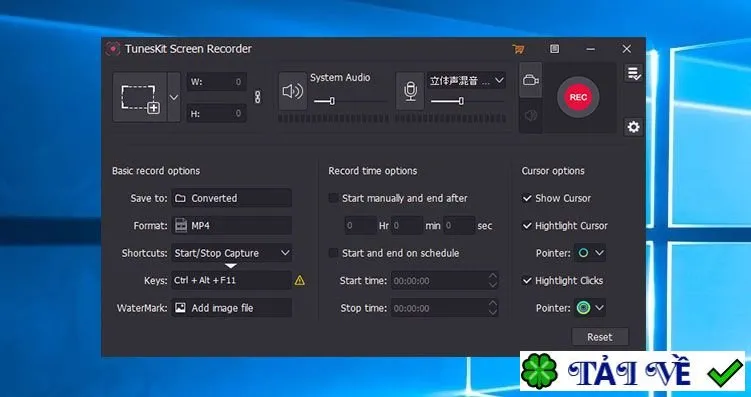Minimize the TunesKit Screen Recorder window
The width and height of the screenshot is (751, 397).
pyautogui.click(x=591, y=49)
